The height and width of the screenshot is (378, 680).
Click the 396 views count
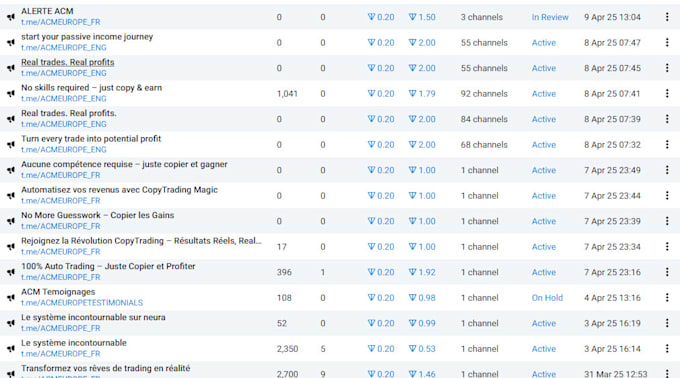pyautogui.click(x=284, y=272)
